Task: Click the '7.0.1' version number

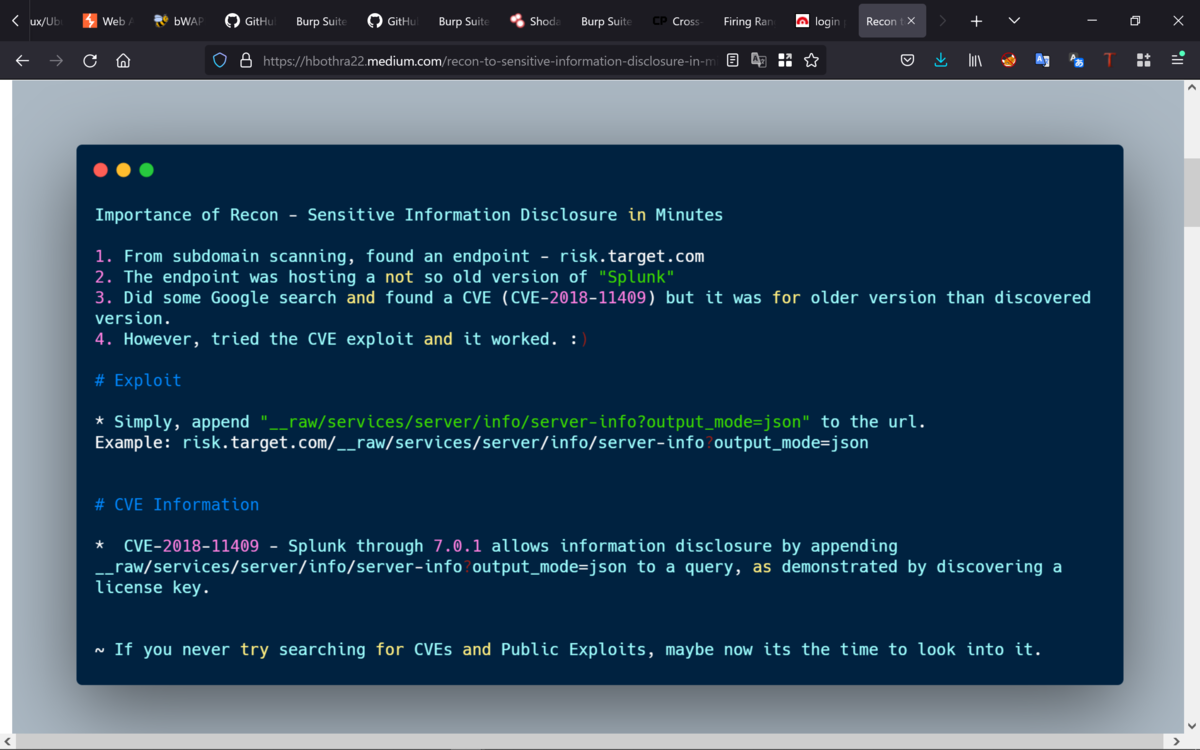Action: pyautogui.click(x=457, y=546)
